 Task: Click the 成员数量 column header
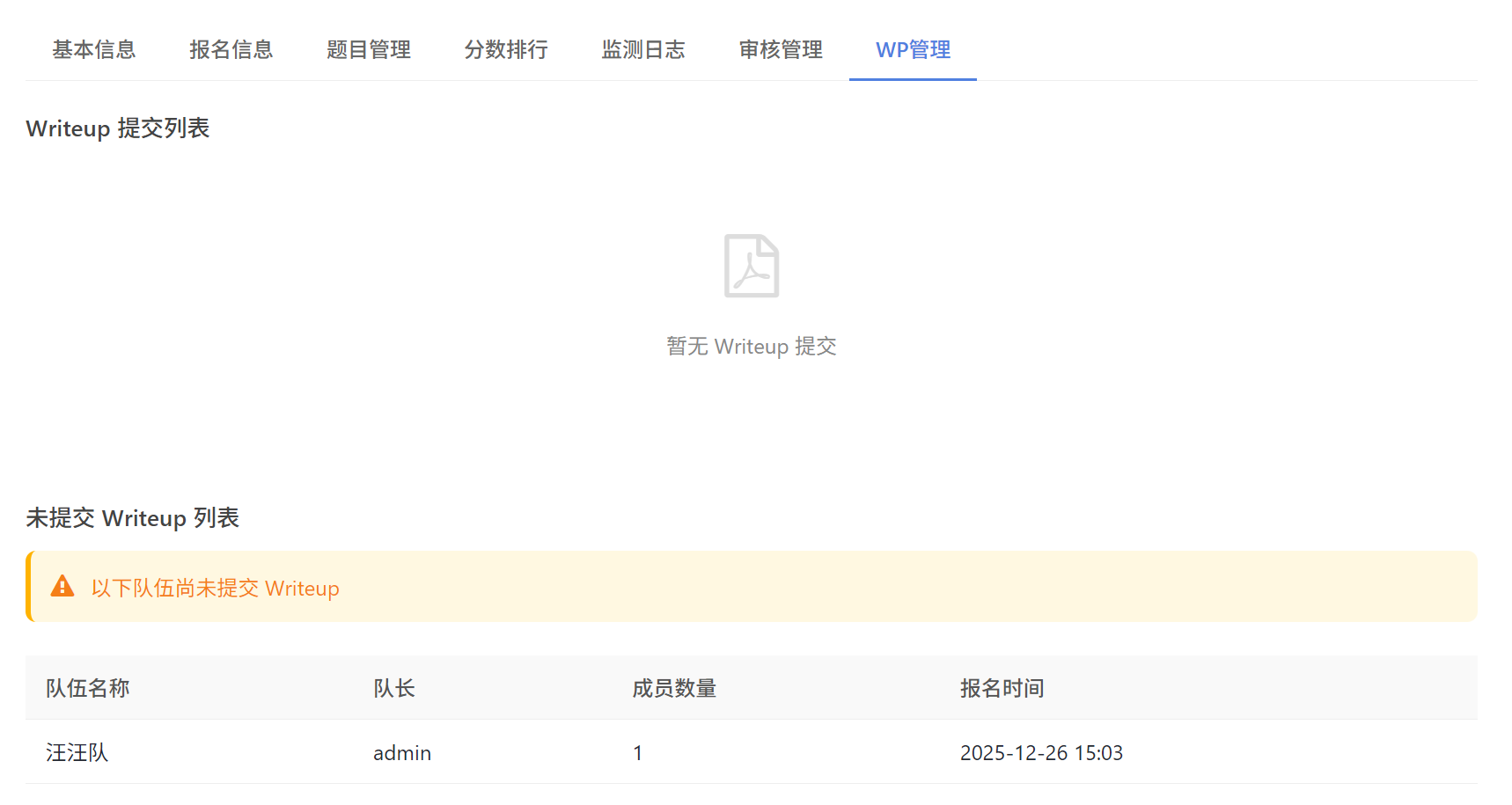pyautogui.click(x=674, y=688)
